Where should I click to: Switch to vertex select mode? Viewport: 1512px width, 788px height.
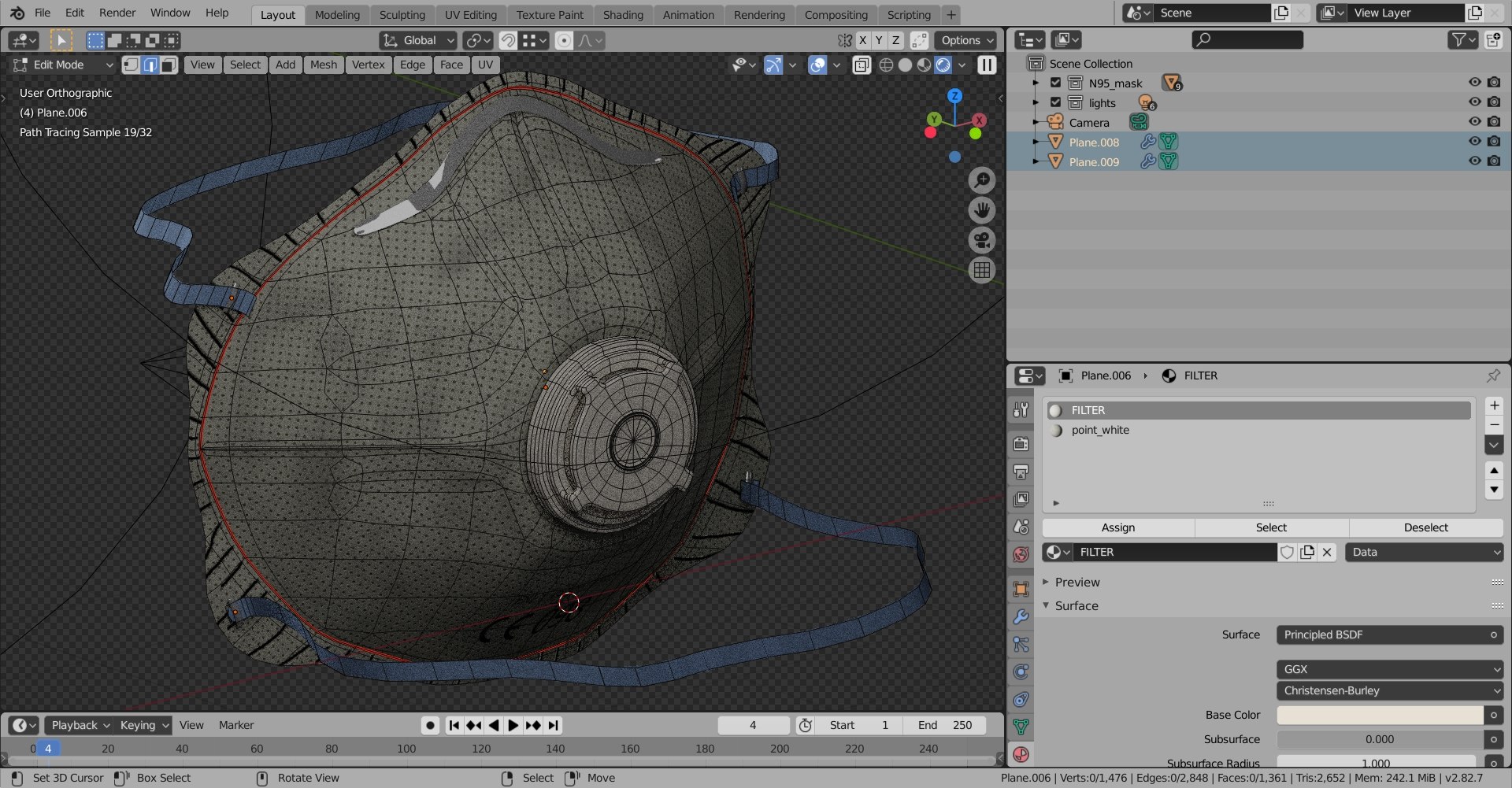[131, 65]
